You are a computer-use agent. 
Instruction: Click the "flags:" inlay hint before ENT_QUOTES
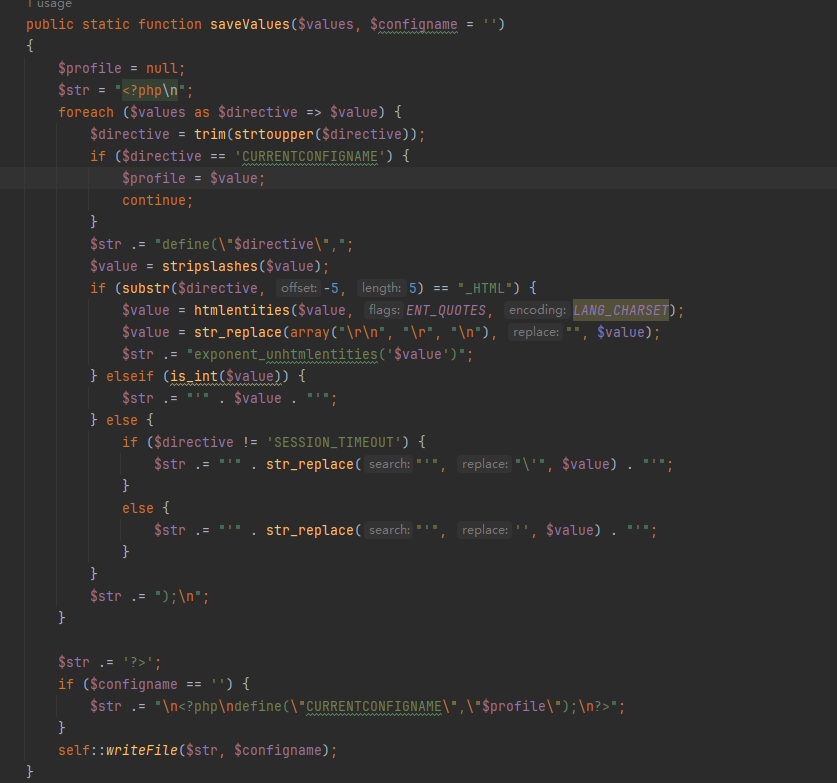[x=383, y=310]
